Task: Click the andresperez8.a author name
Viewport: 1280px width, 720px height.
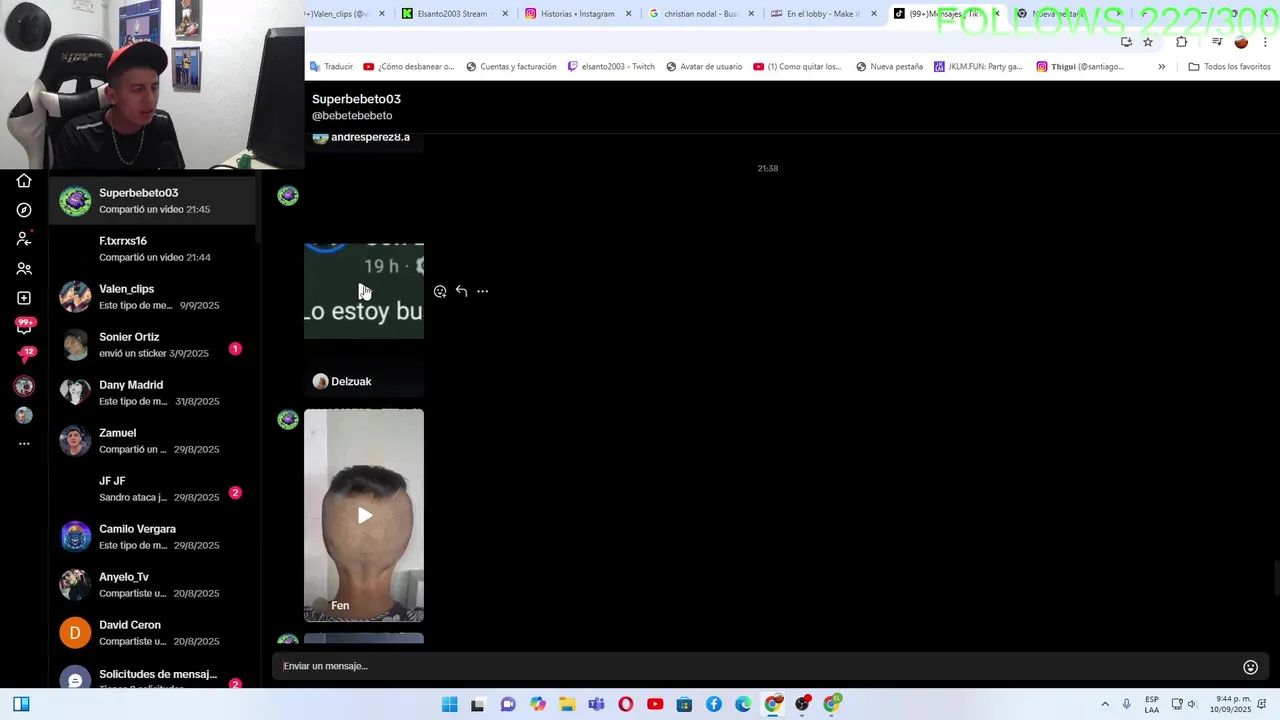Action: 370,137
